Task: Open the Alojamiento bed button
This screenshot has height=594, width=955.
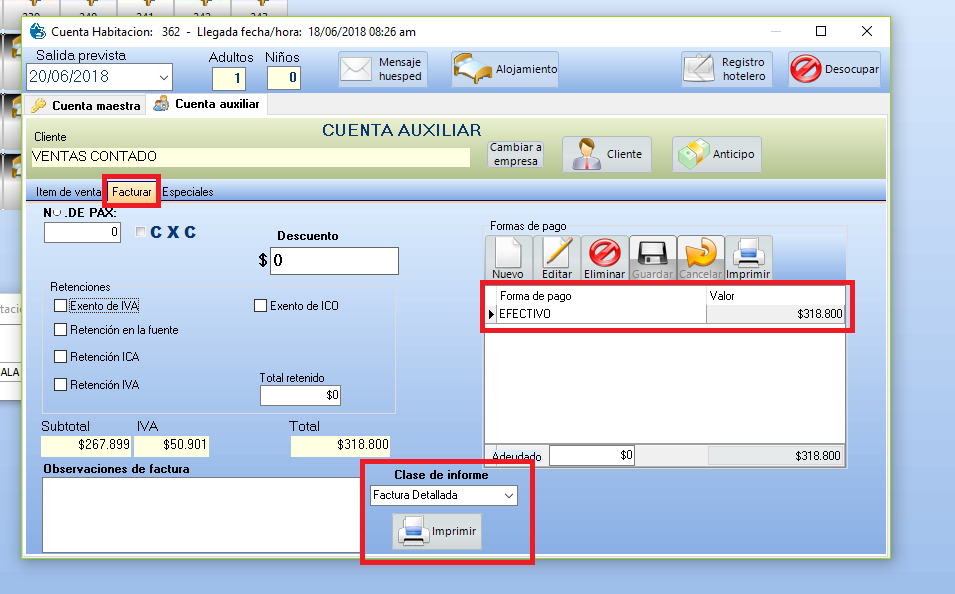Action: click(x=505, y=70)
